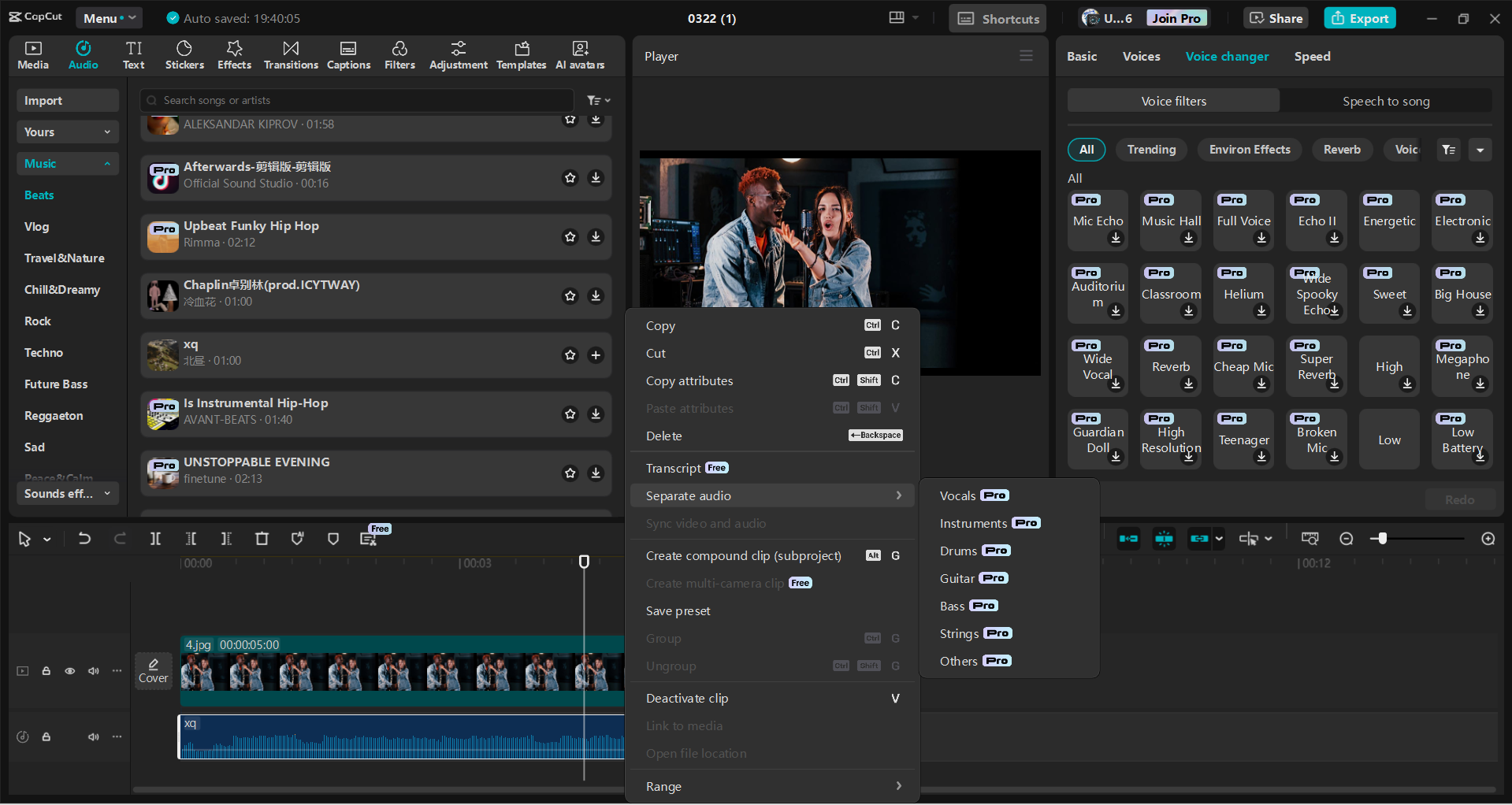Screen dimensions: 1512x805
Task: Lock the 4.jpg video track
Action: (46, 671)
